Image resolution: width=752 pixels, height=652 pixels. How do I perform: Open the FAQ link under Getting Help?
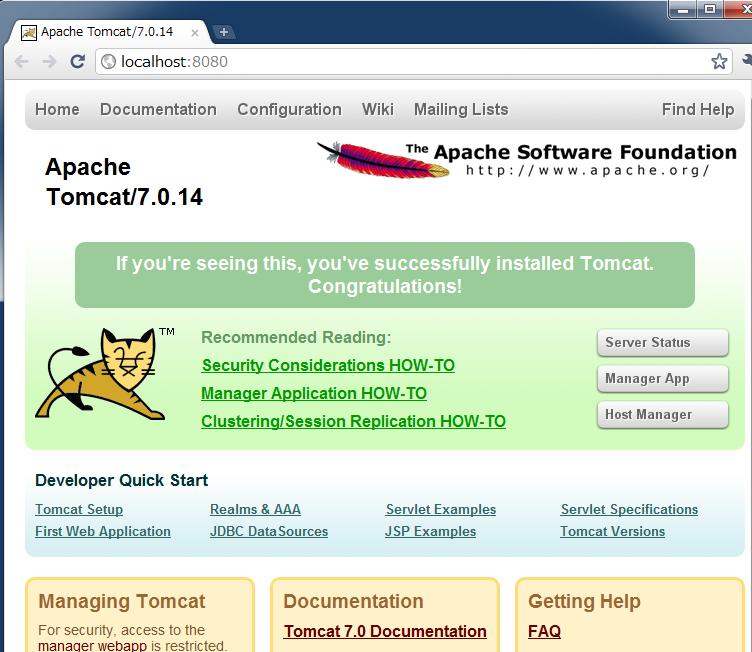(x=544, y=631)
